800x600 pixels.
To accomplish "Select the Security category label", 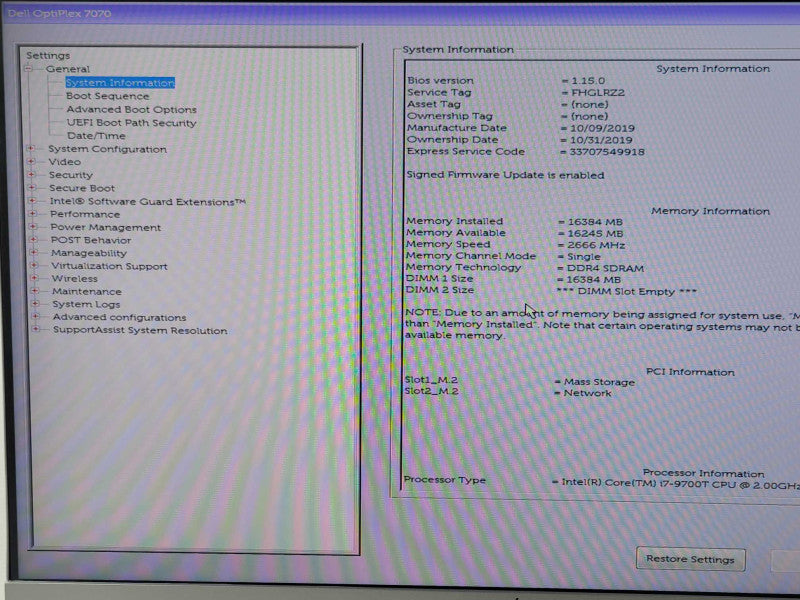I will (70, 175).
